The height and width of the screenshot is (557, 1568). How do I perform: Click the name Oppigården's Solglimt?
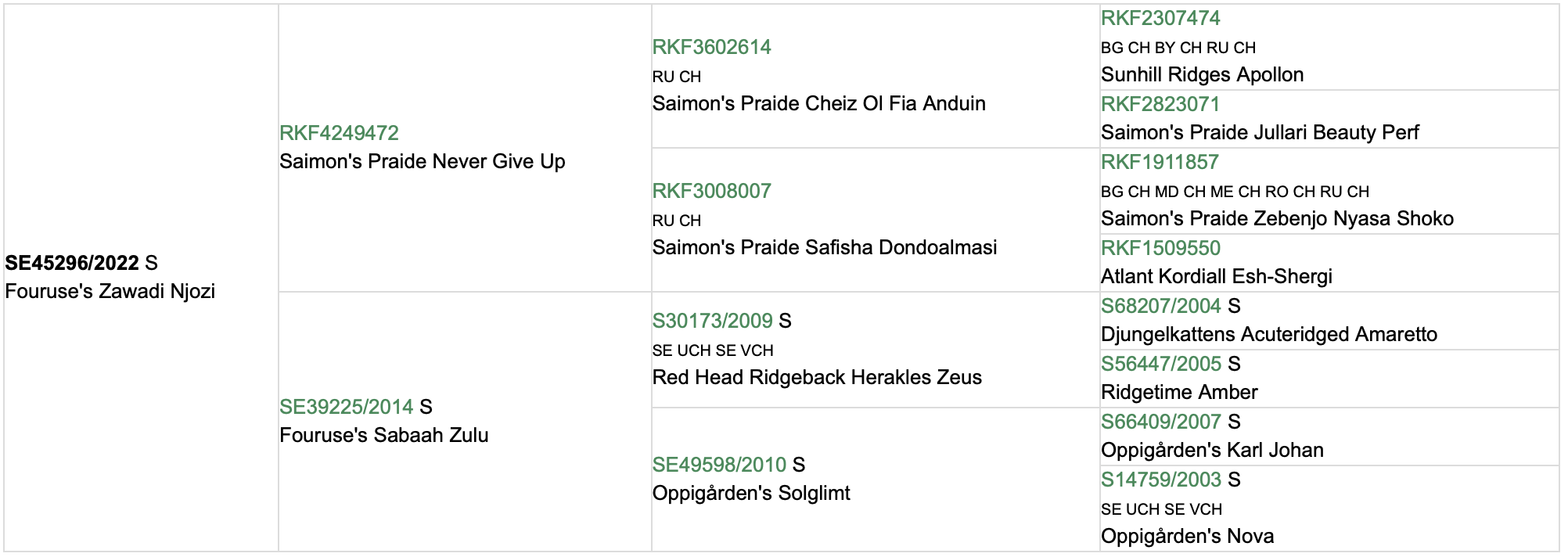751,493
